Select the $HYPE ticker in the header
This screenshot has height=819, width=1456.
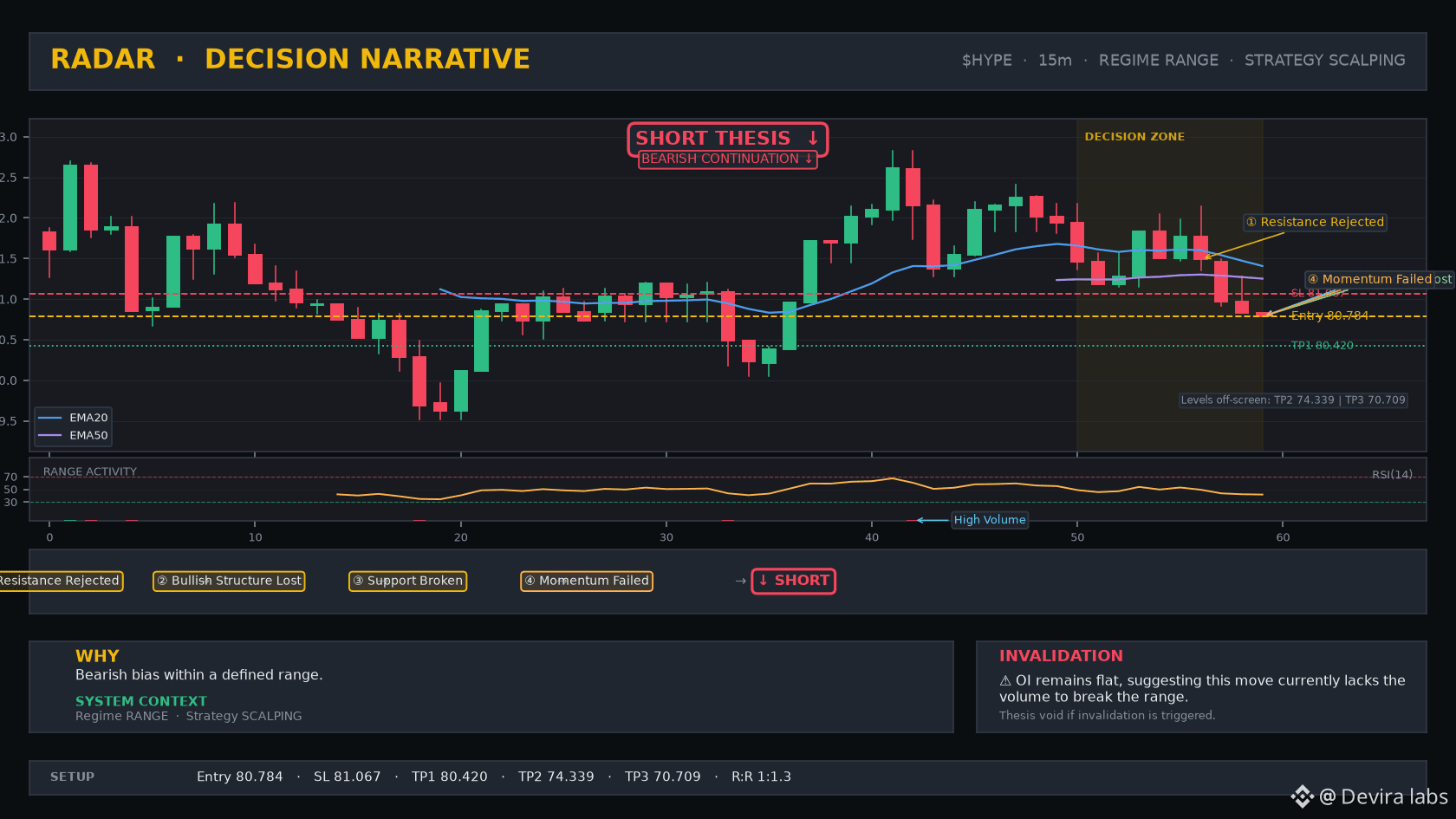(x=986, y=61)
